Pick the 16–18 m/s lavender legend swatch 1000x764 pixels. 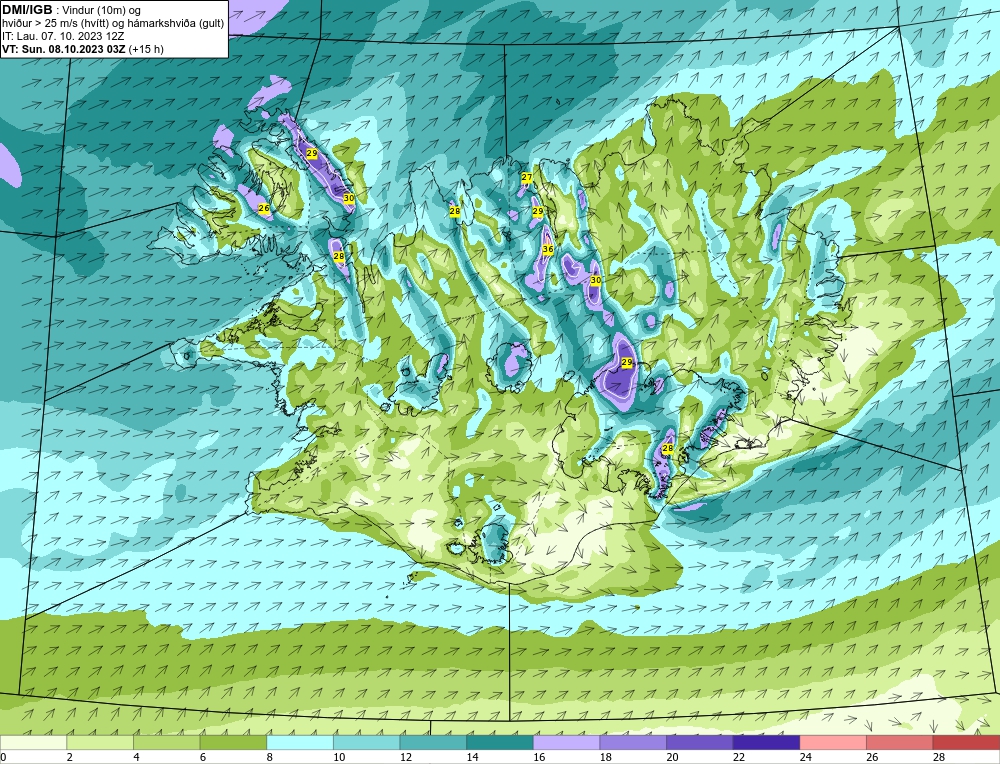click(566, 742)
